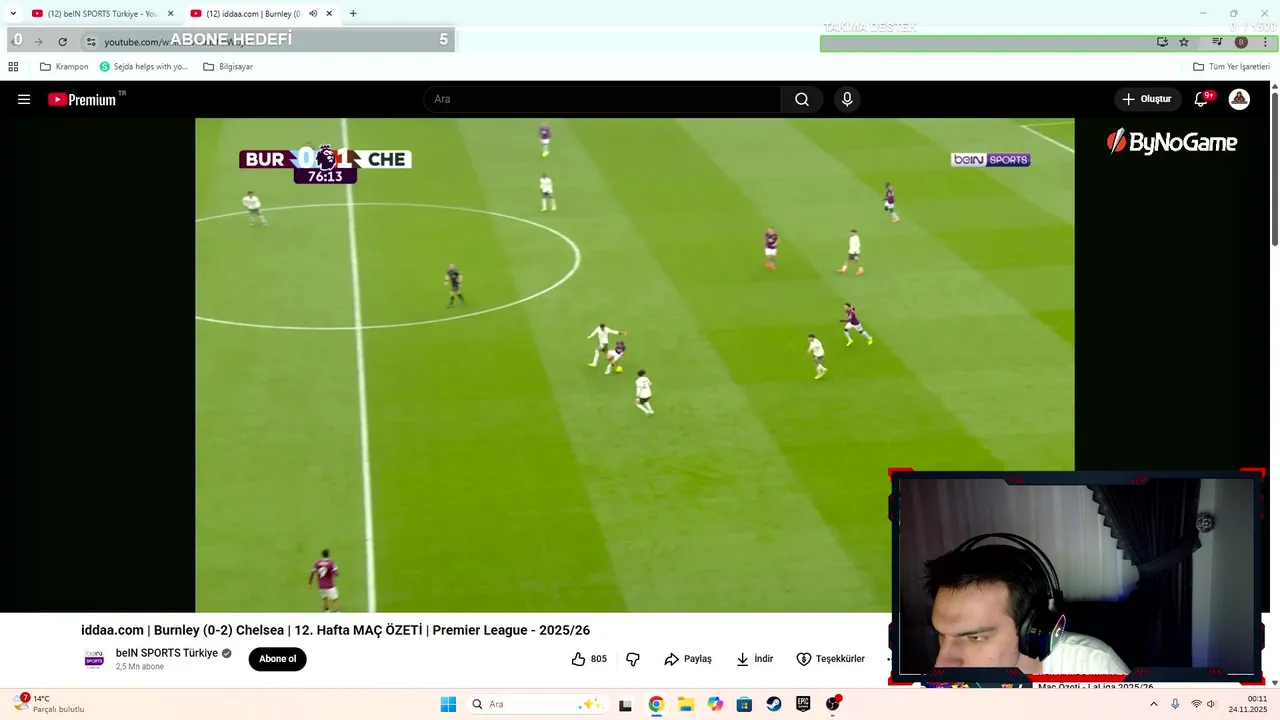The height and width of the screenshot is (720, 1280).
Task: Open the tab search dropdown arrow
Action: (13, 14)
